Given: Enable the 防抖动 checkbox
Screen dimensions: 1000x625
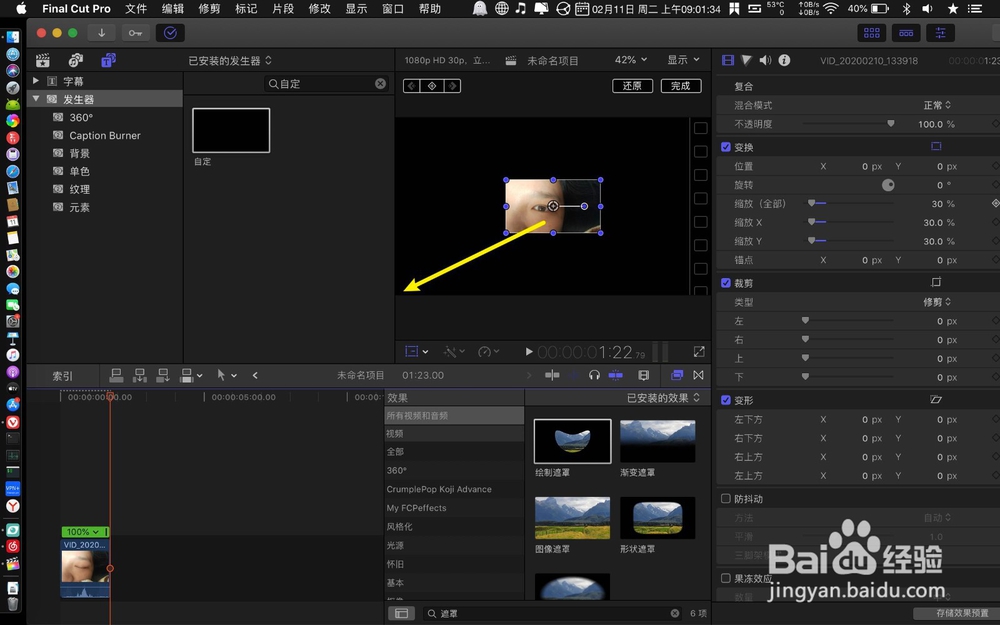Looking at the screenshot, I should tap(725, 498).
